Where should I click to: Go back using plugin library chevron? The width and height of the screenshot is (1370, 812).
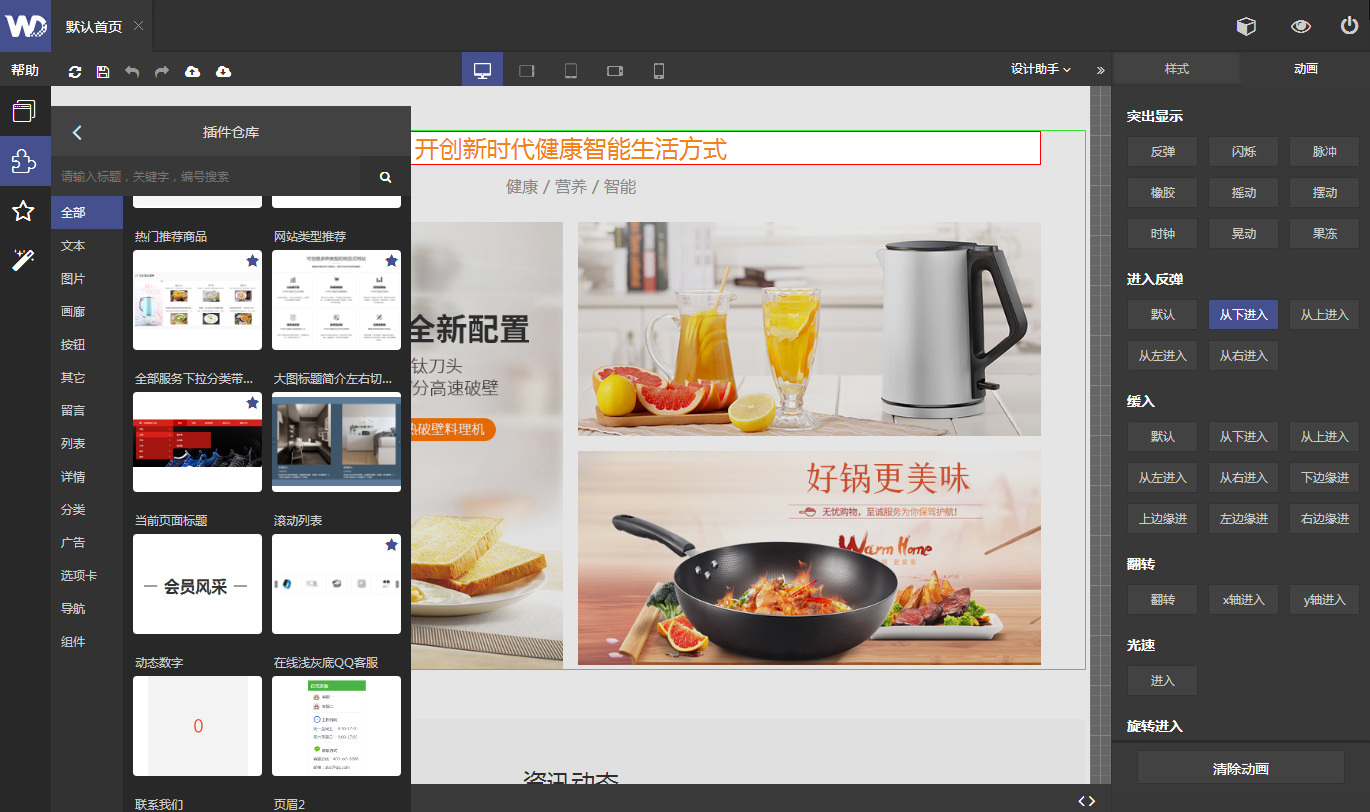[77, 132]
